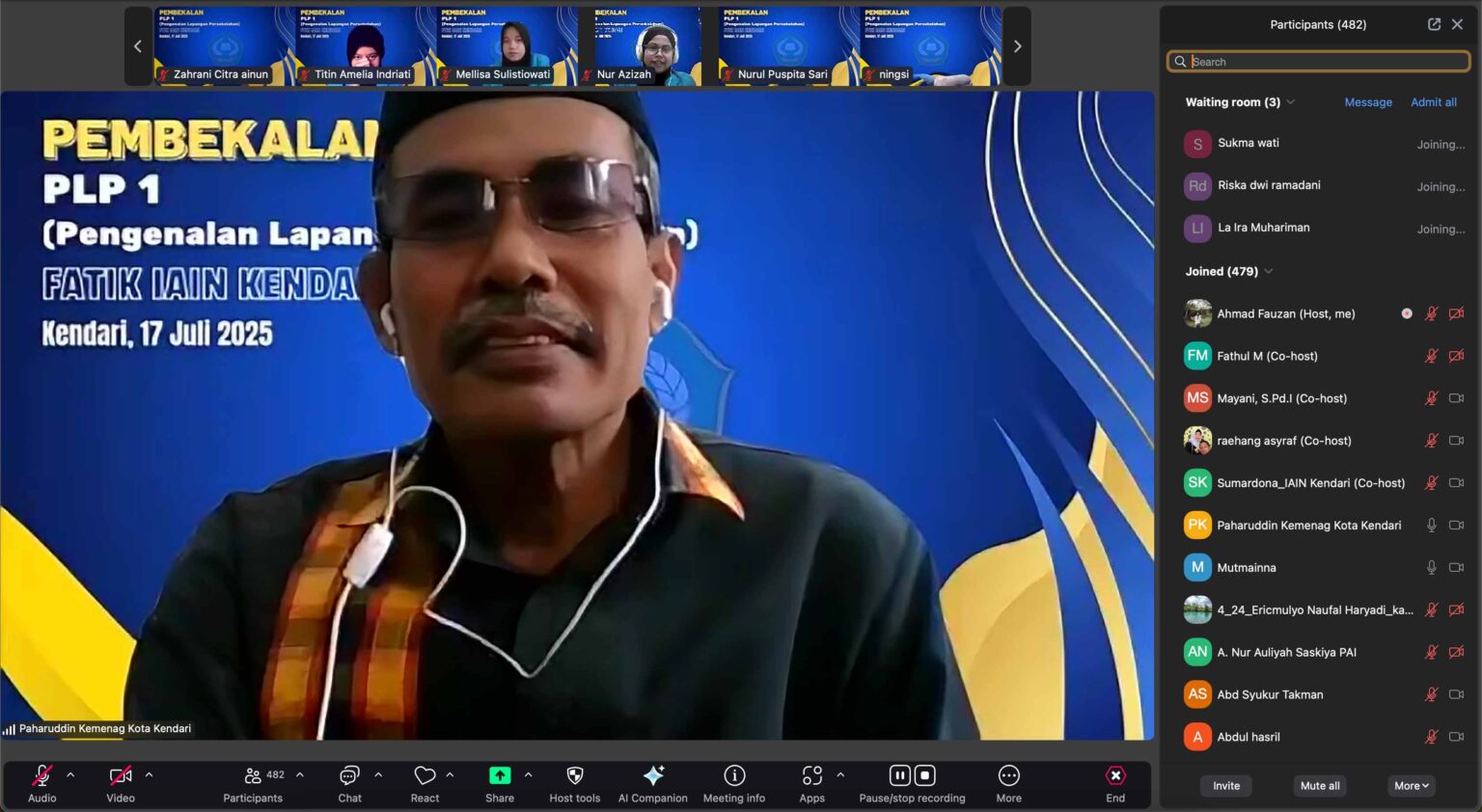Select Riska dwi ramadani in waiting room
1482x812 pixels.
(1319, 186)
